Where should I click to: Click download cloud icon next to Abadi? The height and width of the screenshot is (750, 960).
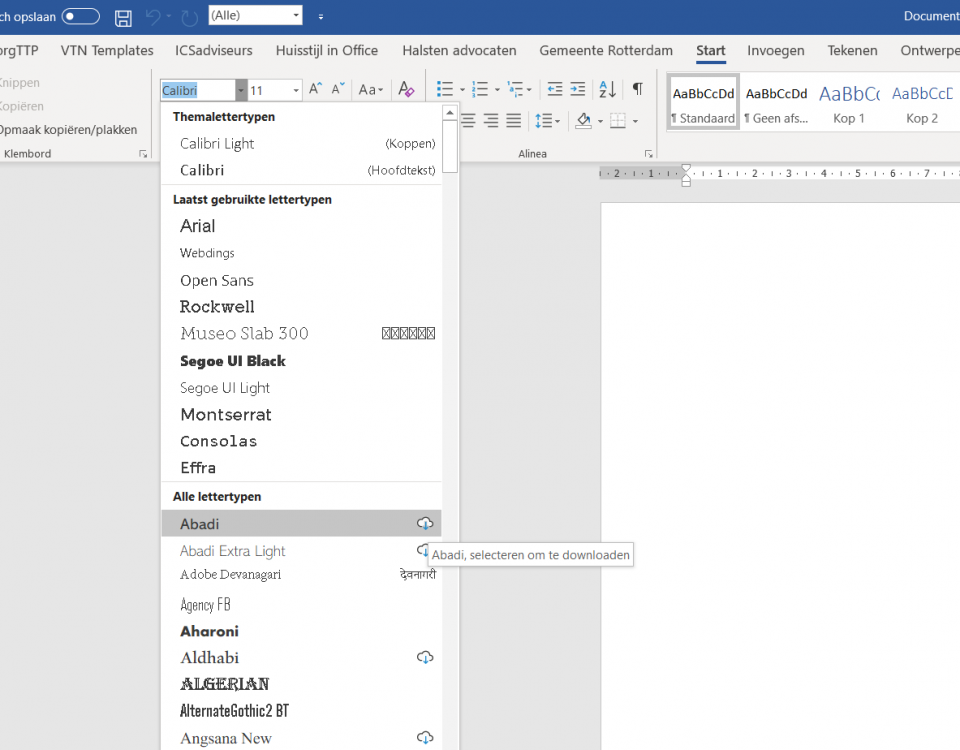(425, 523)
